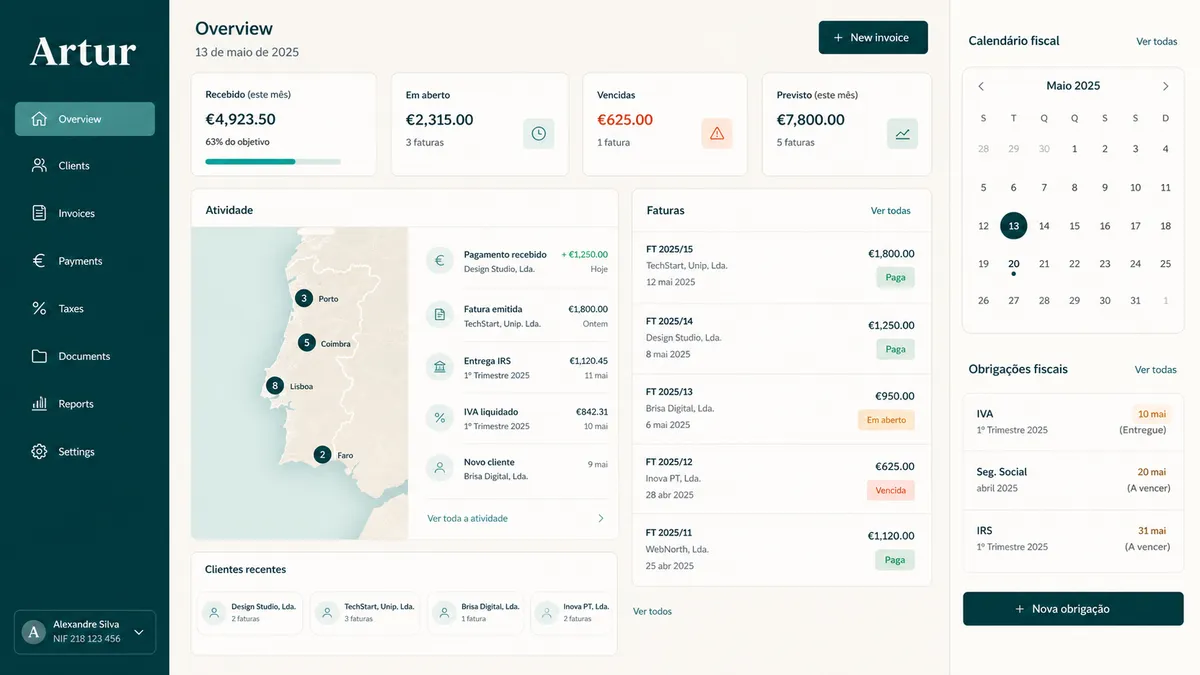Viewport: 1200px width, 675px height.
Task: Click the Recebido objective progress bar
Action: click(273, 161)
